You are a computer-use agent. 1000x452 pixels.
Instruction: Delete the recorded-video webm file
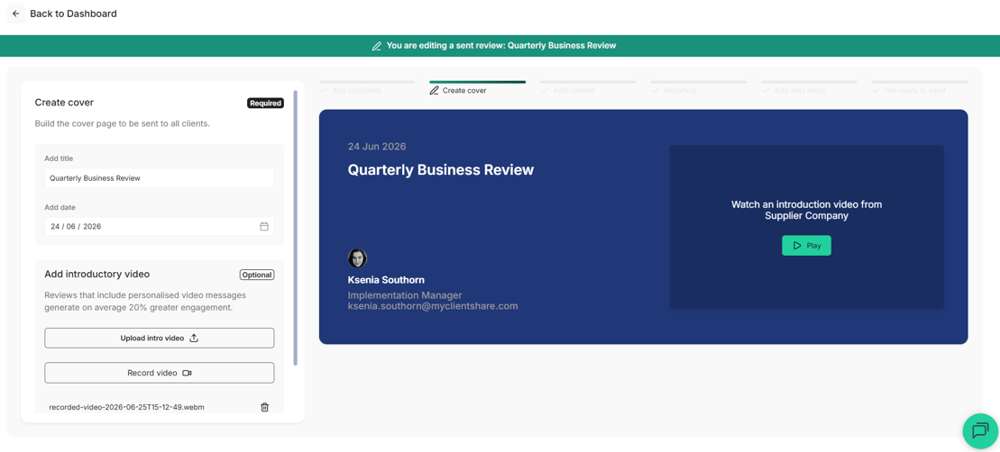click(265, 407)
